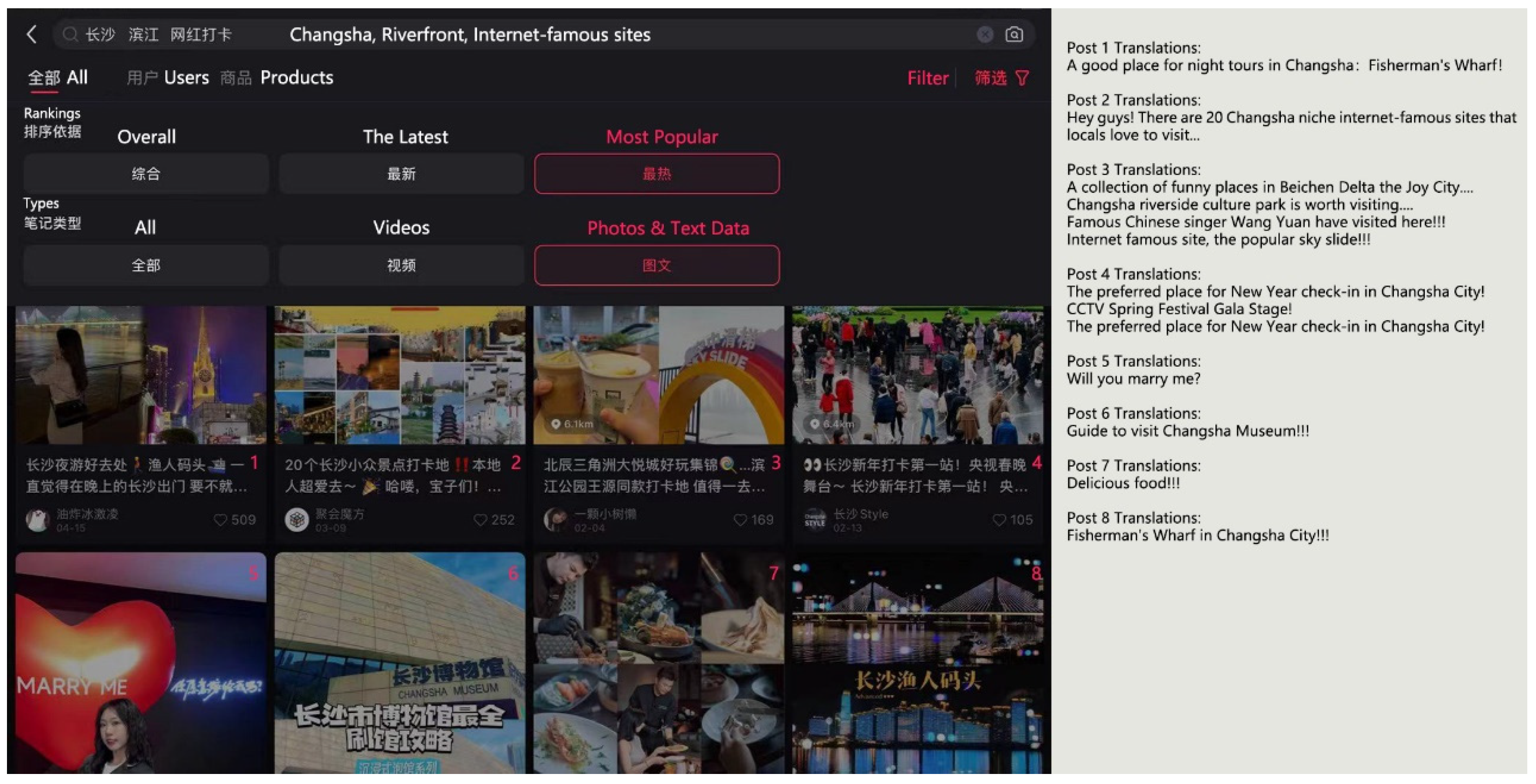Click the search magnifier icon
Viewport: 1536px width, 784px height.
tap(70, 34)
